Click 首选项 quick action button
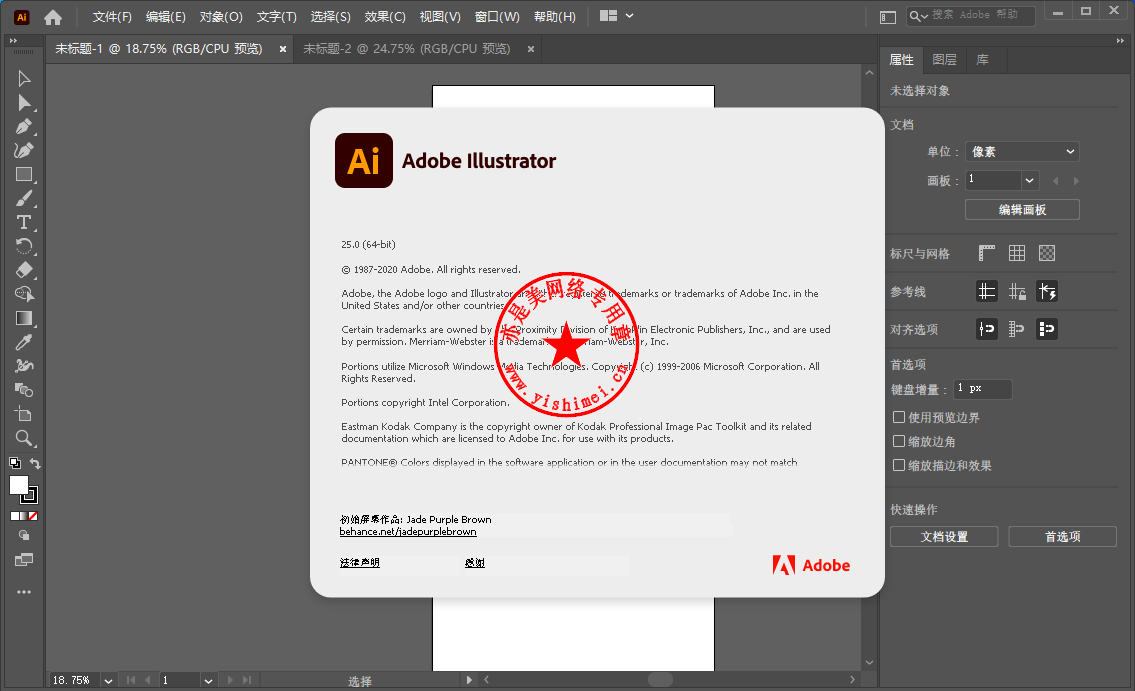 pyautogui.click(x=1063, y=536)
